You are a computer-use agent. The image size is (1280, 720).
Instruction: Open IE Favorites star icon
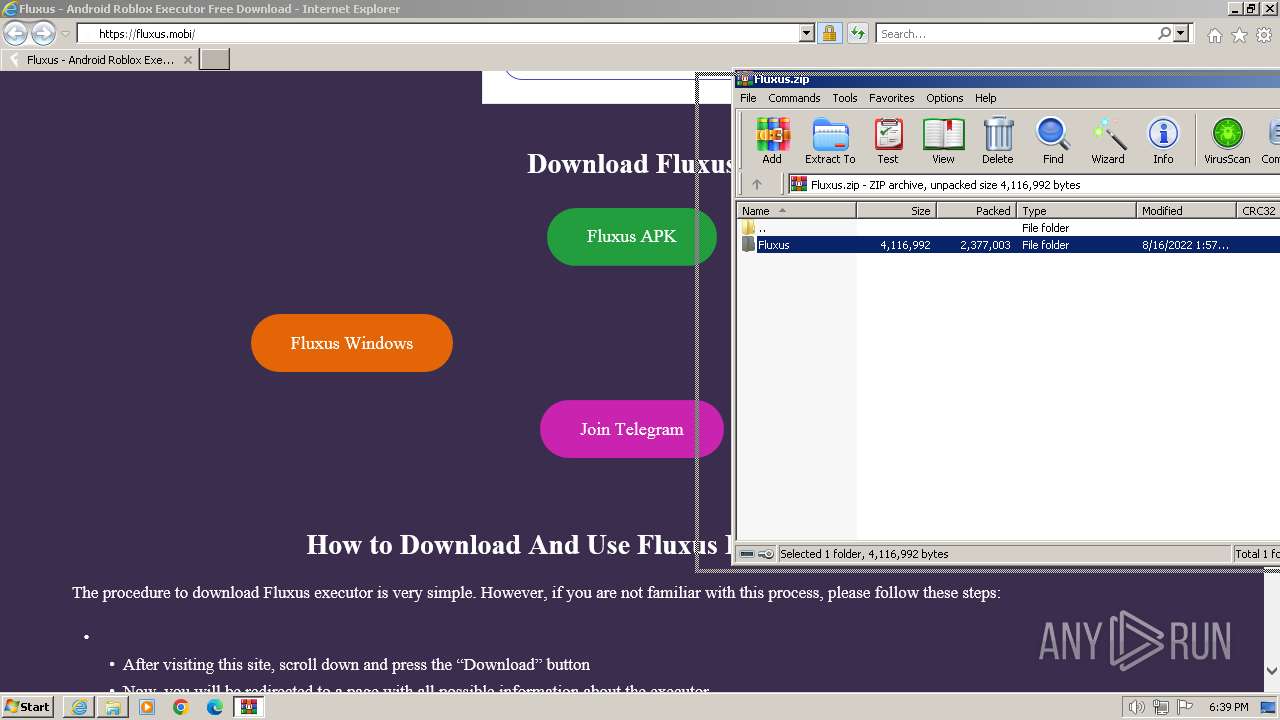[1239, 35]
